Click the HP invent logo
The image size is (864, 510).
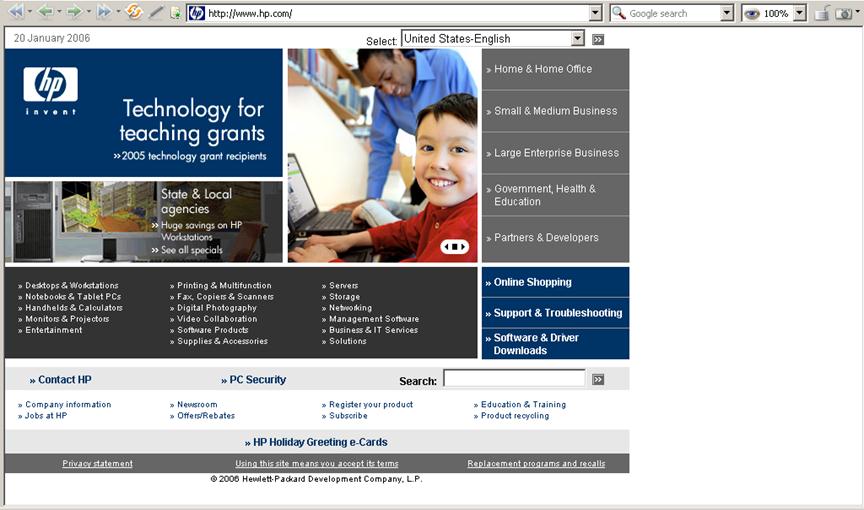[x=50, y=91]
